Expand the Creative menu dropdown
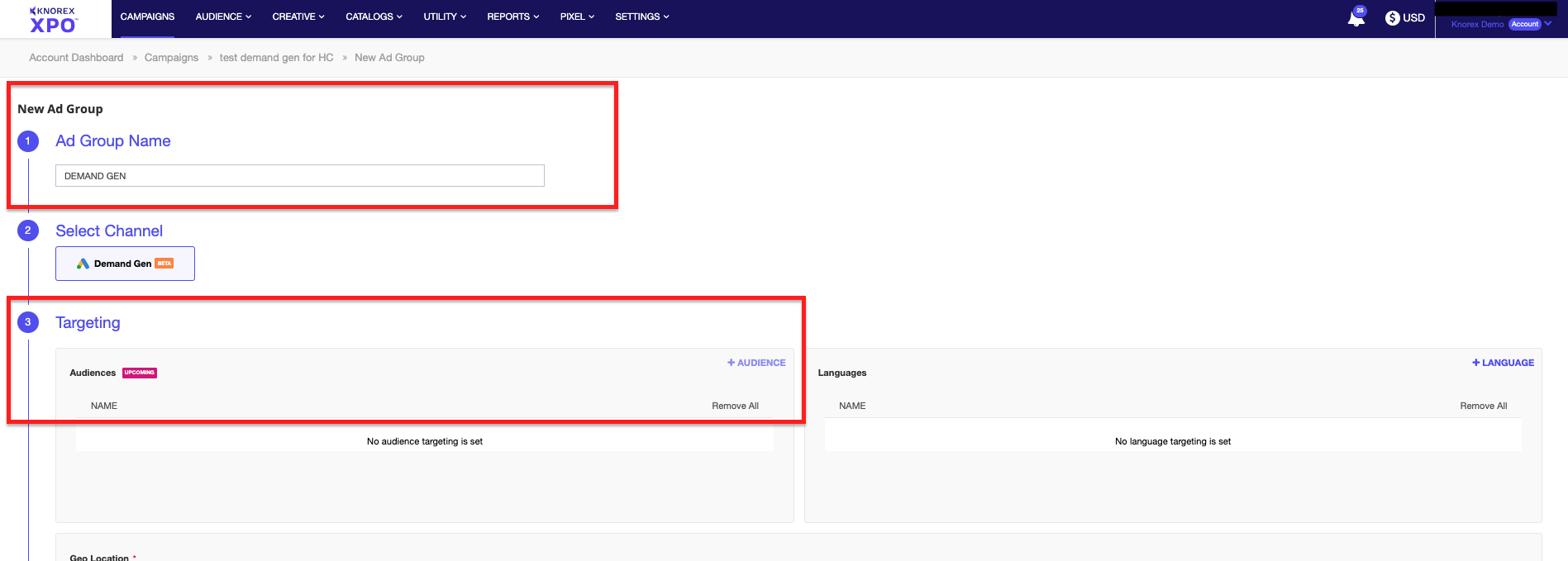1568x561 pixels. [298, 17]
